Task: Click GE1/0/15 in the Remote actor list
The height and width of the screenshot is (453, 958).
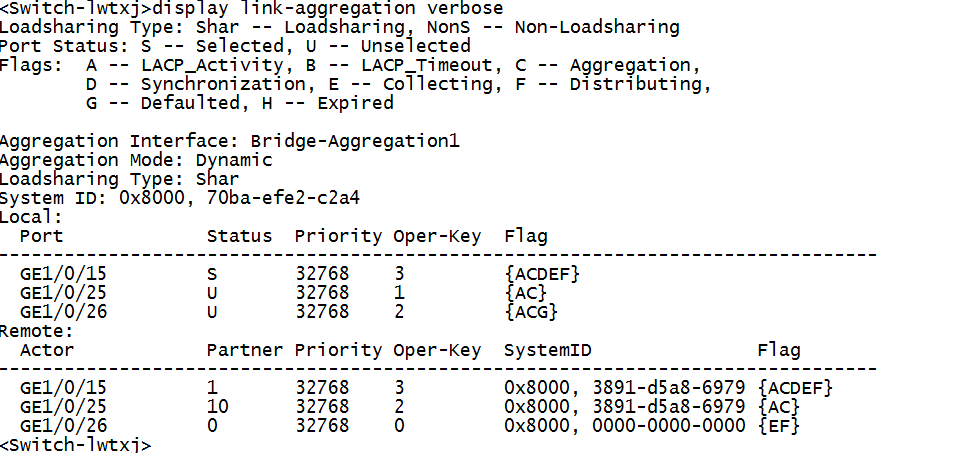Action: [x=63, y=388]
